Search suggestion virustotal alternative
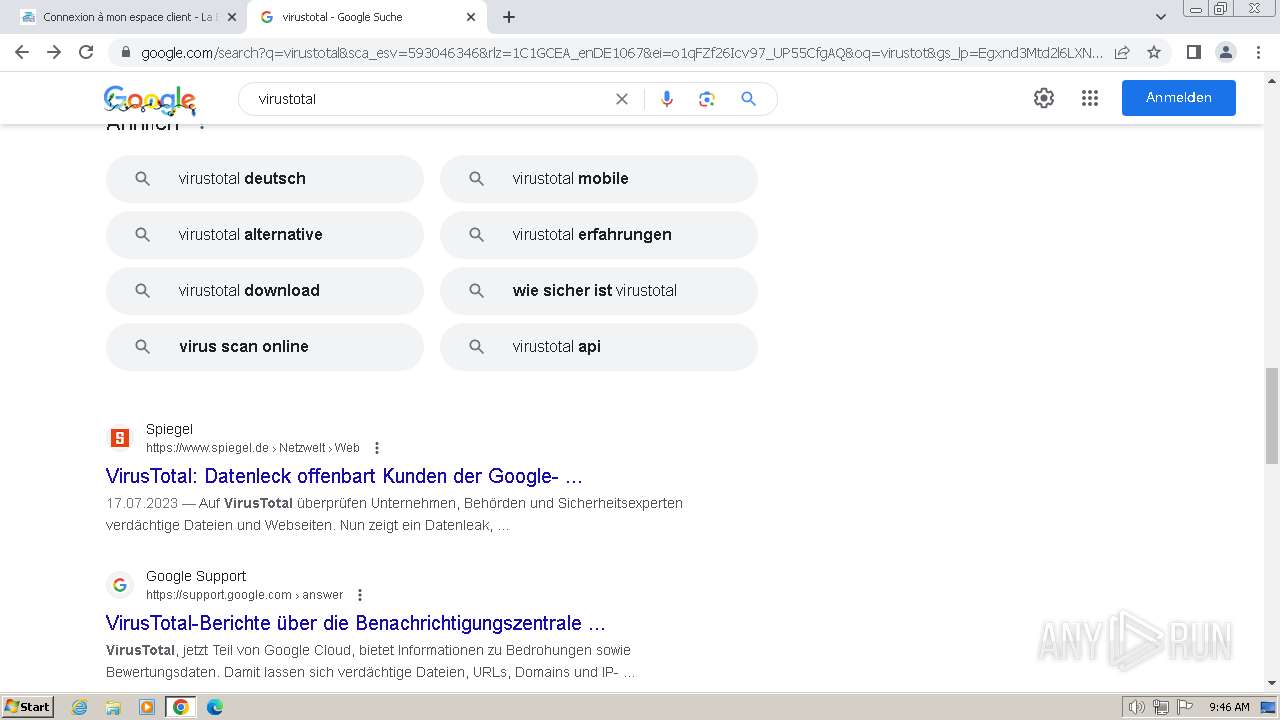1280x720 pixels. point(265,235)
